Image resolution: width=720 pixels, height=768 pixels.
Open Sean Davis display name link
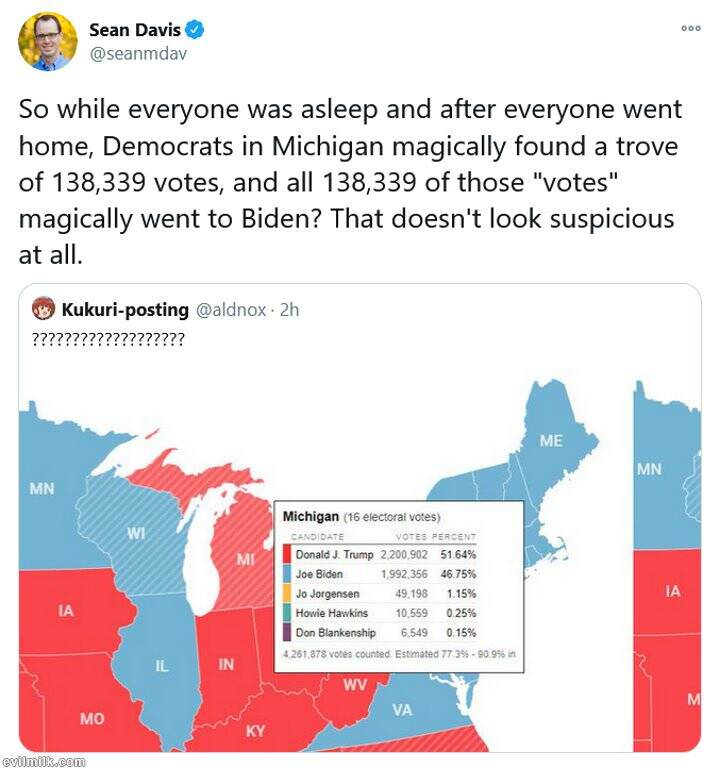click(x=137, y=30)
